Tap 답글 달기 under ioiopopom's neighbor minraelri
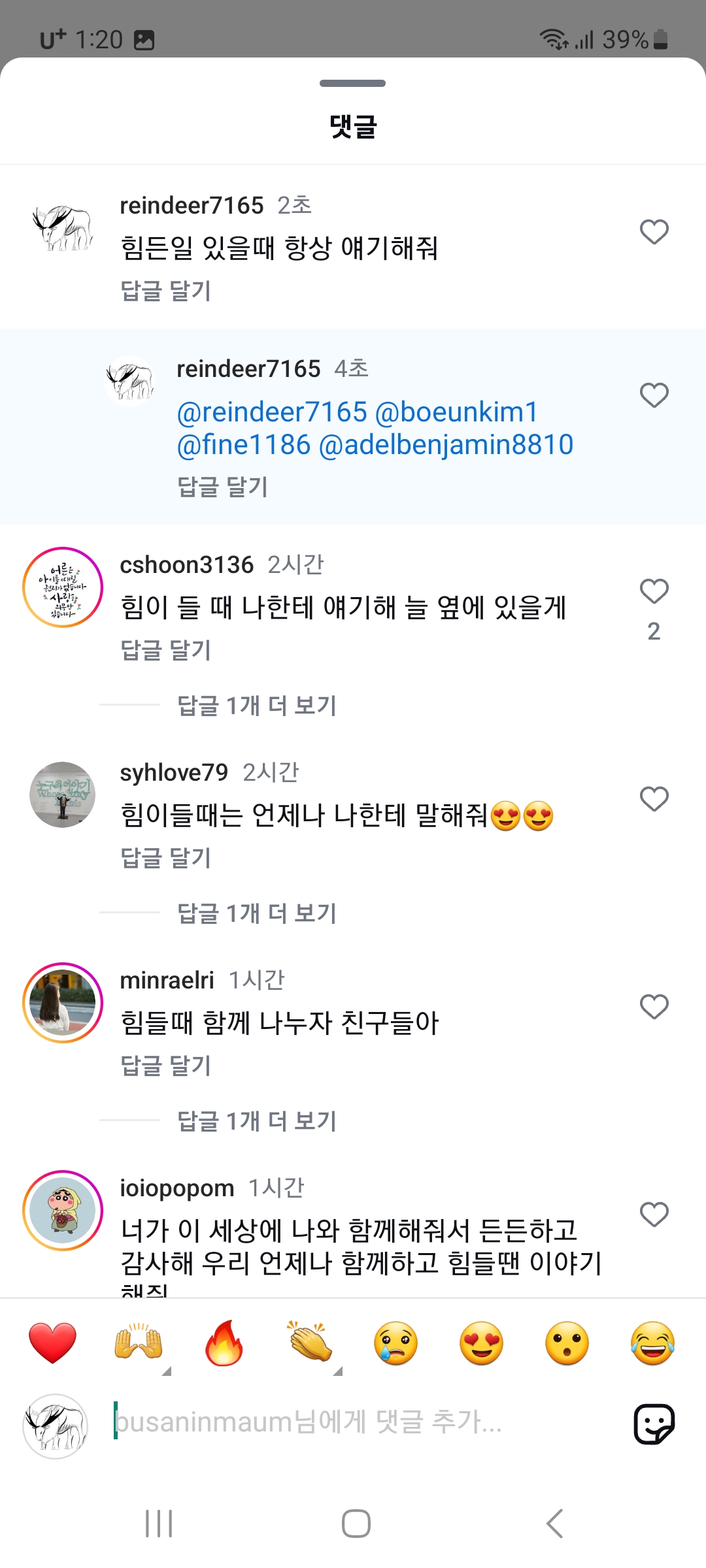 [166, 1066]
